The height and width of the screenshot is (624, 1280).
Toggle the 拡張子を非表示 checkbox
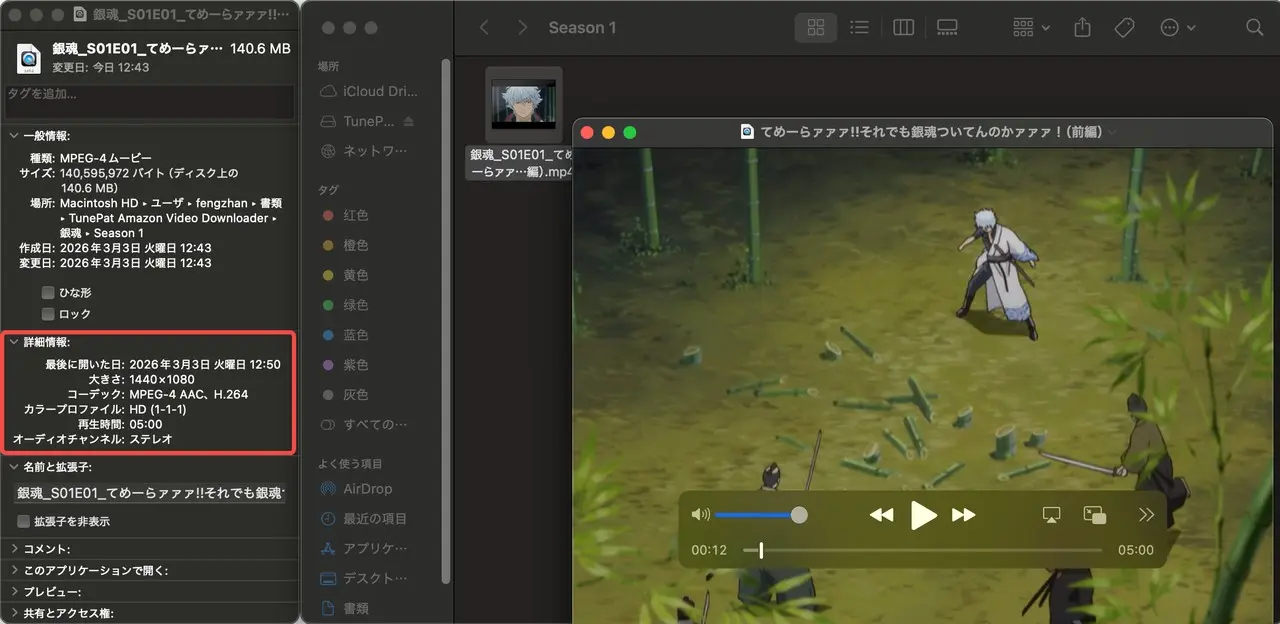click(x=23, y=521)
